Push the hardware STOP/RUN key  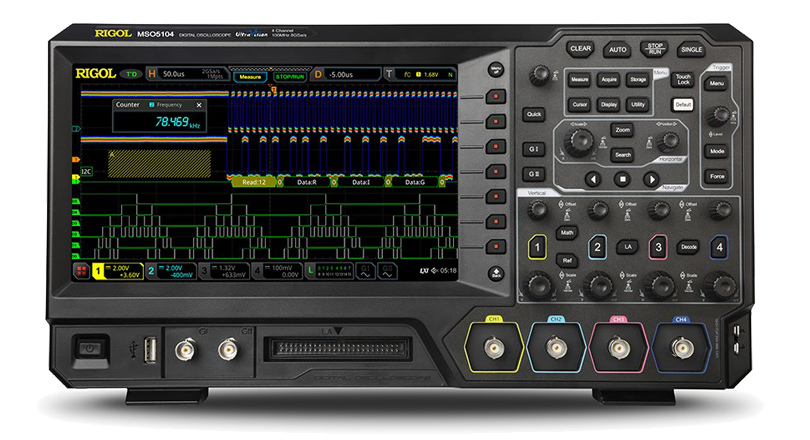[x=655, y=49]
